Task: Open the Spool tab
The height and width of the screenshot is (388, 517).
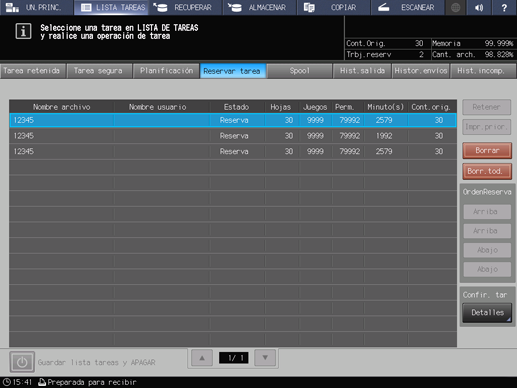Action: tap(299, 71)
